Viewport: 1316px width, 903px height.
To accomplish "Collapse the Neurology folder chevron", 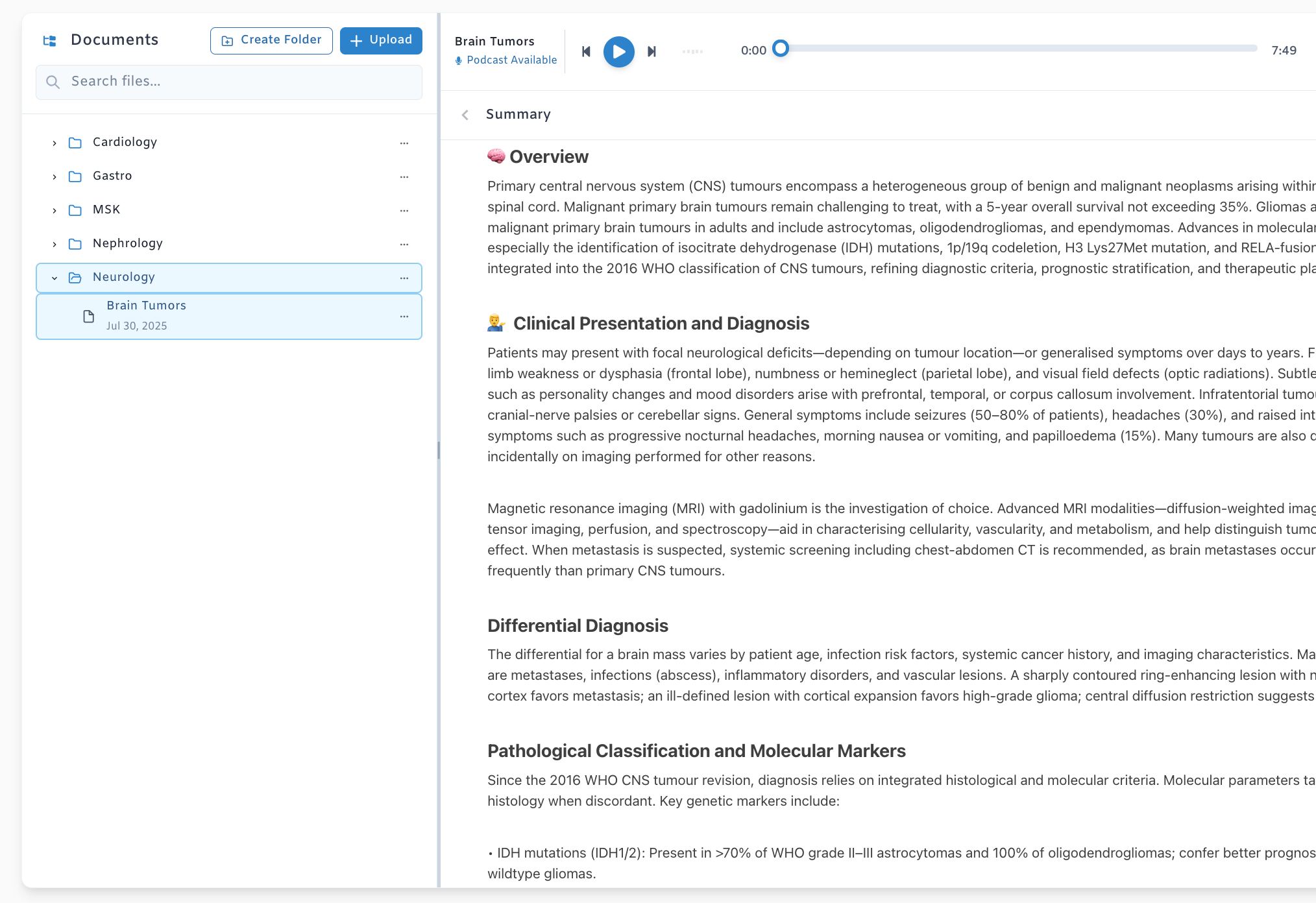I will (55, 278).
